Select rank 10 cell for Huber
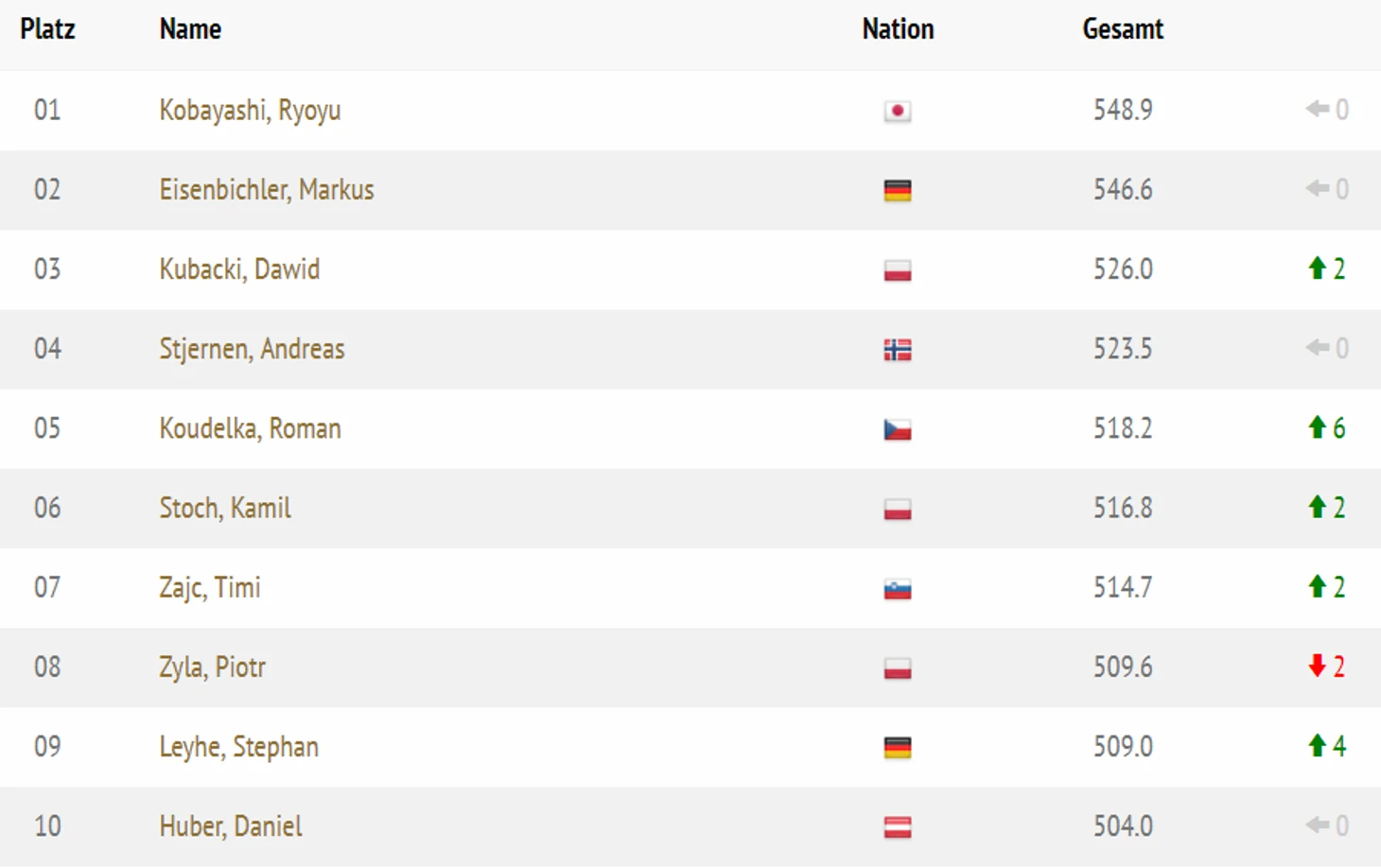The image size is (1381, 868). click(47, 826)
